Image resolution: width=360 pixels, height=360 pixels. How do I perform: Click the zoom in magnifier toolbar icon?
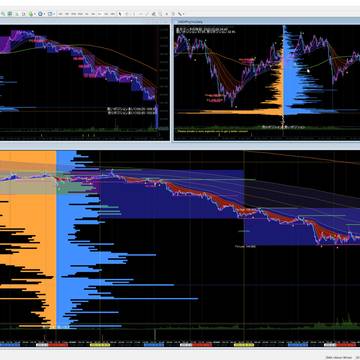(x=3, y=14)
